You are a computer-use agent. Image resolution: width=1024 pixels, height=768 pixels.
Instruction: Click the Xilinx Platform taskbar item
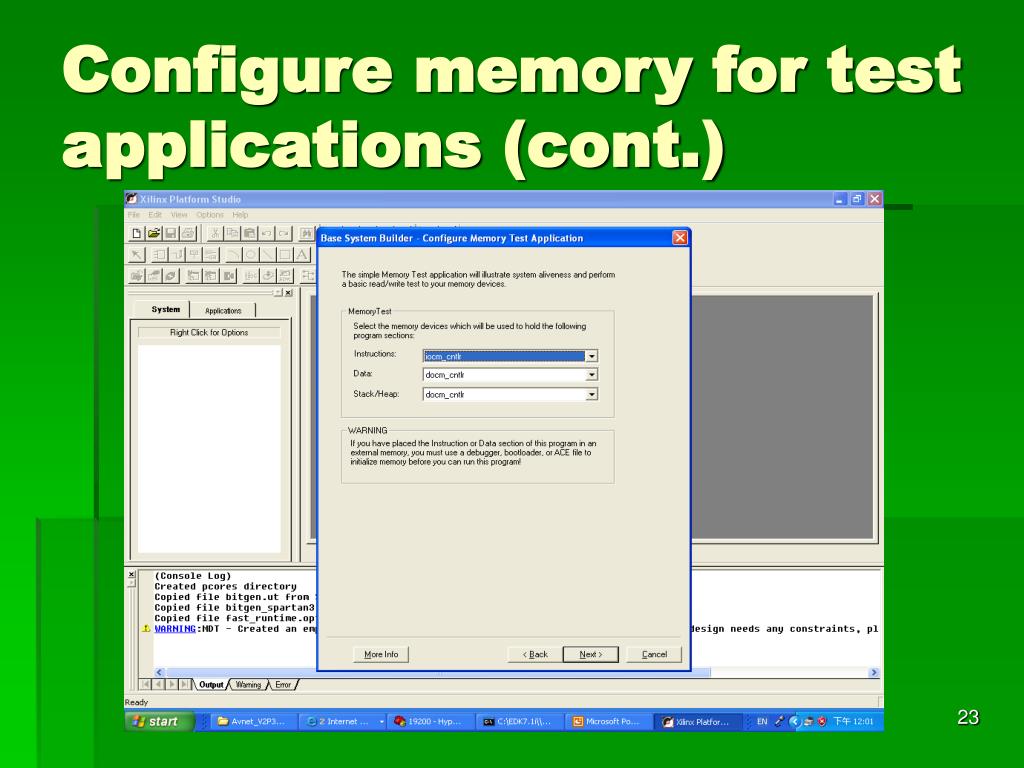coord(697,722)
